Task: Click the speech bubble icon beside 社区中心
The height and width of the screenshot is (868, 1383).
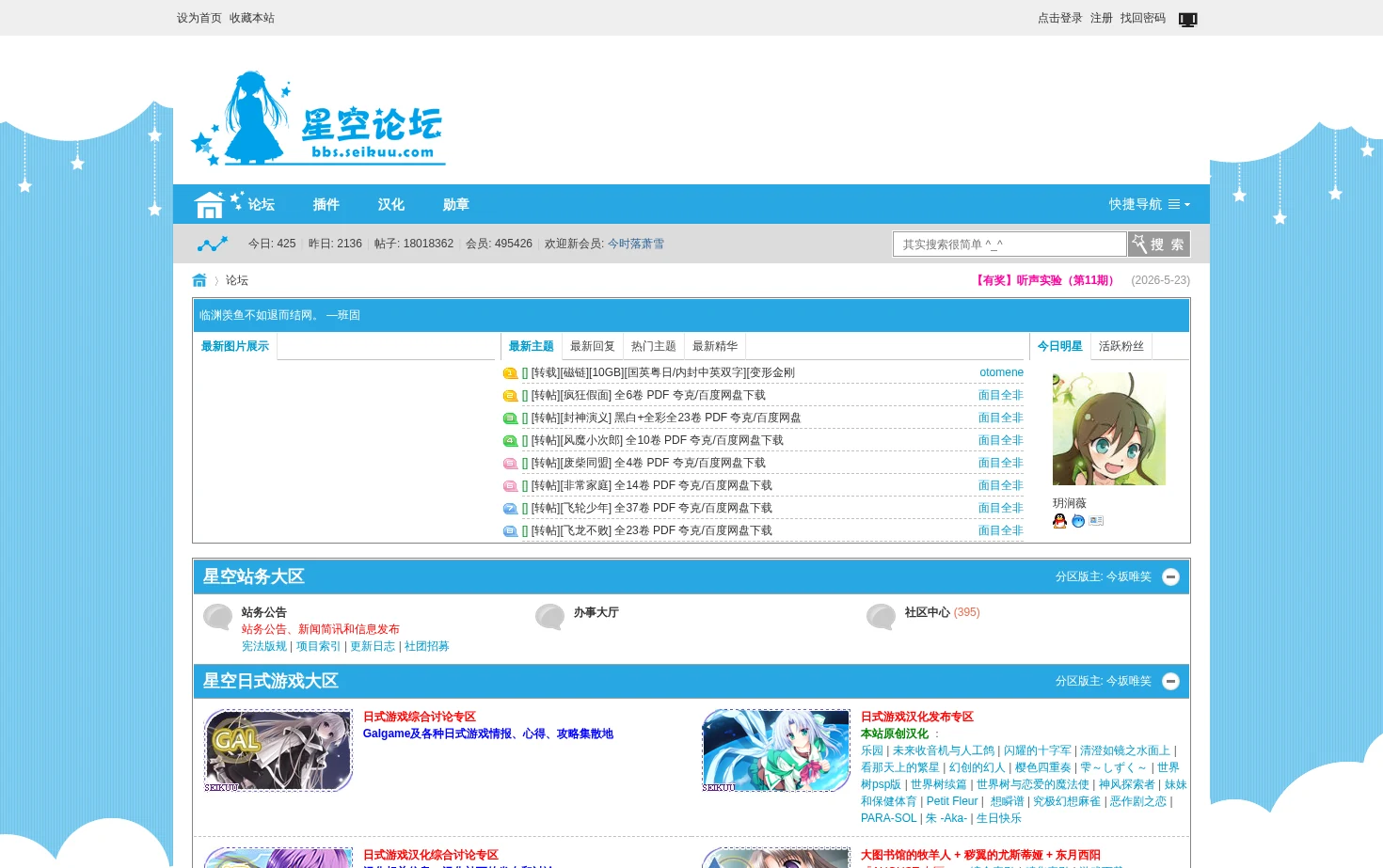Action: click(882, 617)
